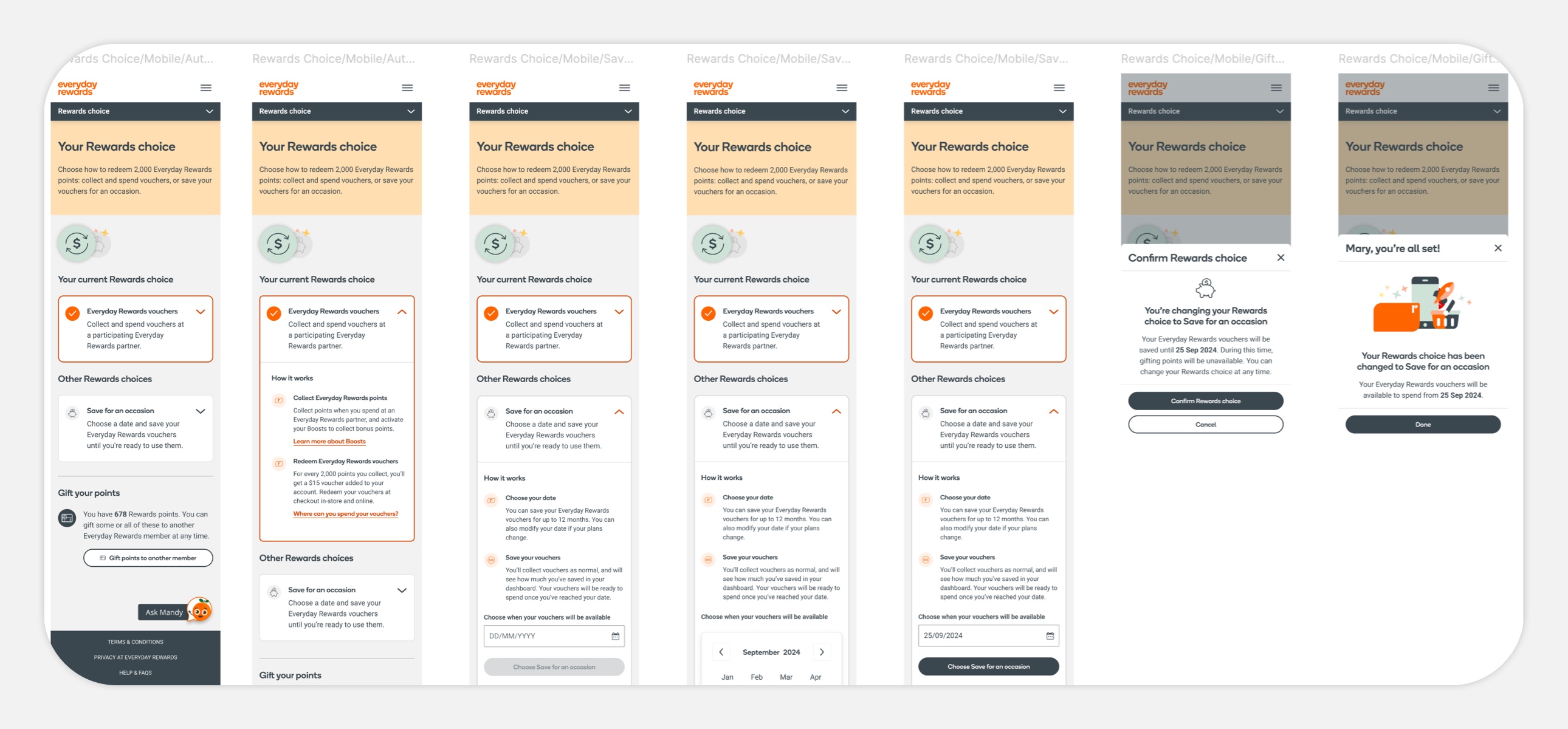Collapse Everyday Rewards vouchers card on second screen
The image size is (1568, 729).
[x=402, y=312]
